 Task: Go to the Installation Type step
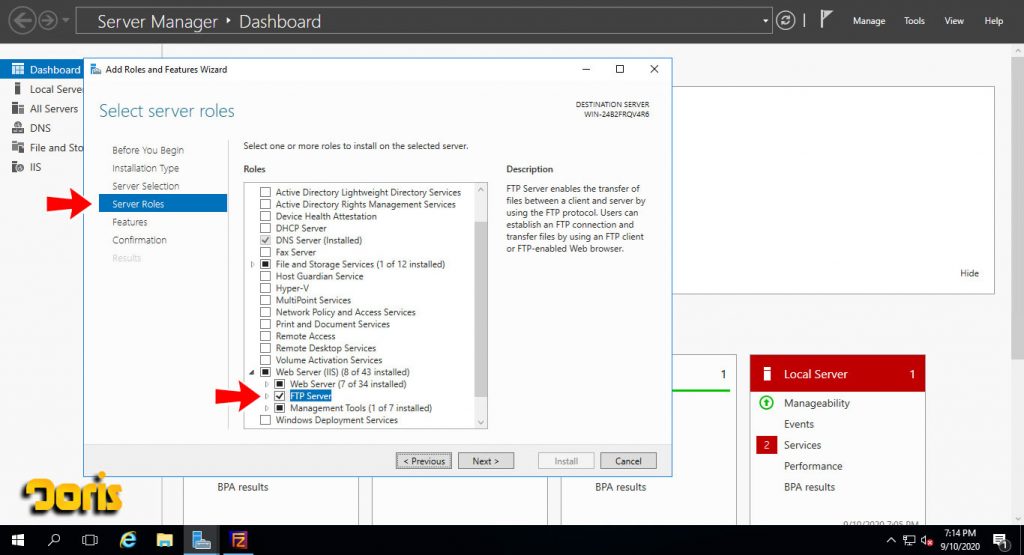coord(145,168)
